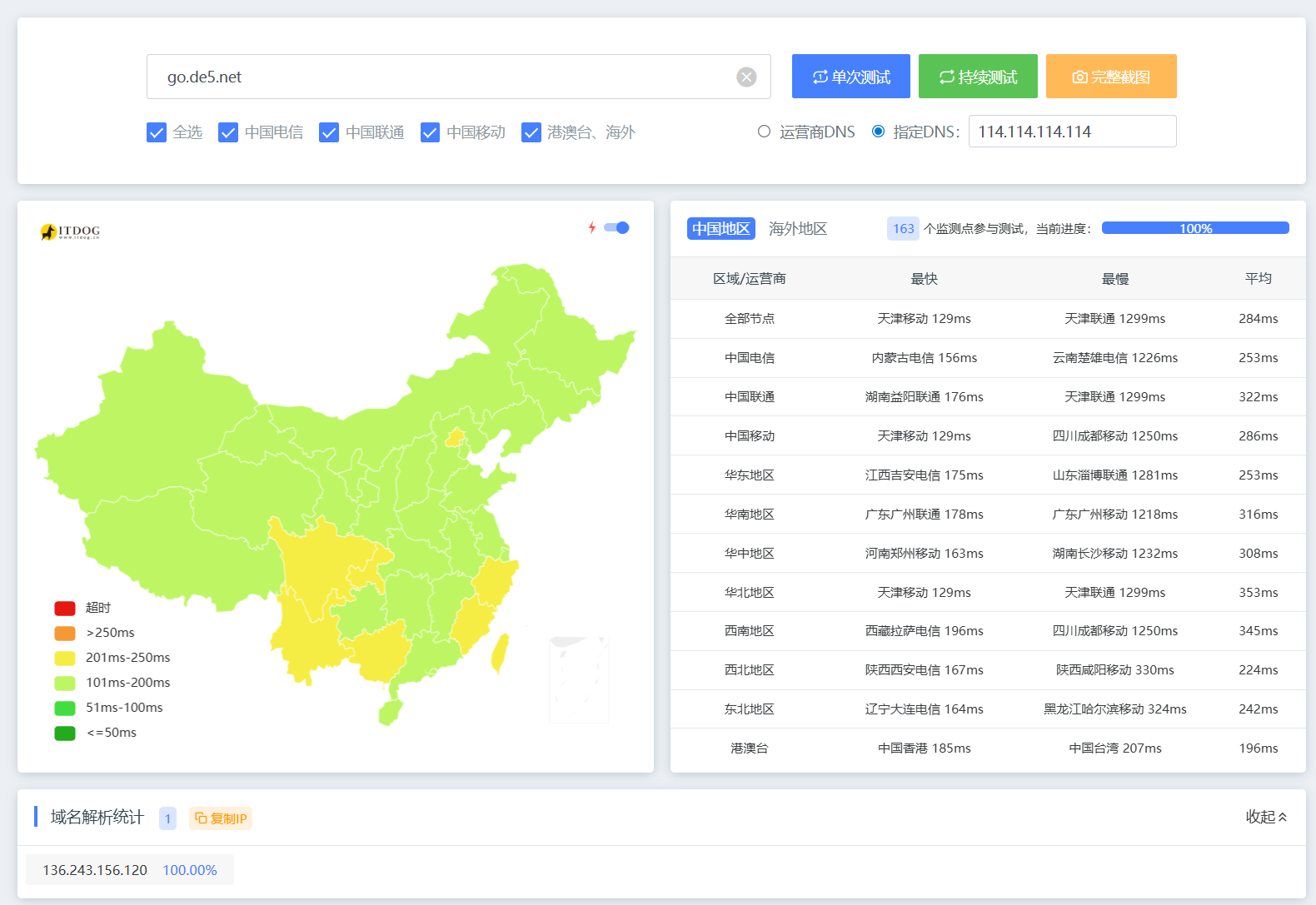The height and width of the screenshot is (905, 1316).
Task: Click the count badge beside 域名解析统计
Action: point(167,818)
